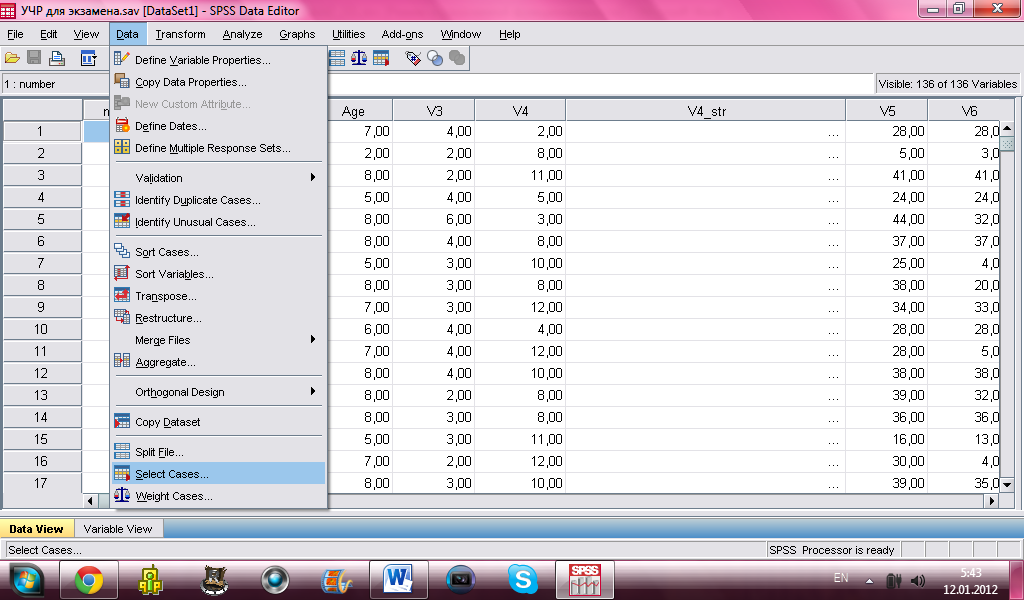
Task: Choose Split File menu entry
Action: click(218, 452)
